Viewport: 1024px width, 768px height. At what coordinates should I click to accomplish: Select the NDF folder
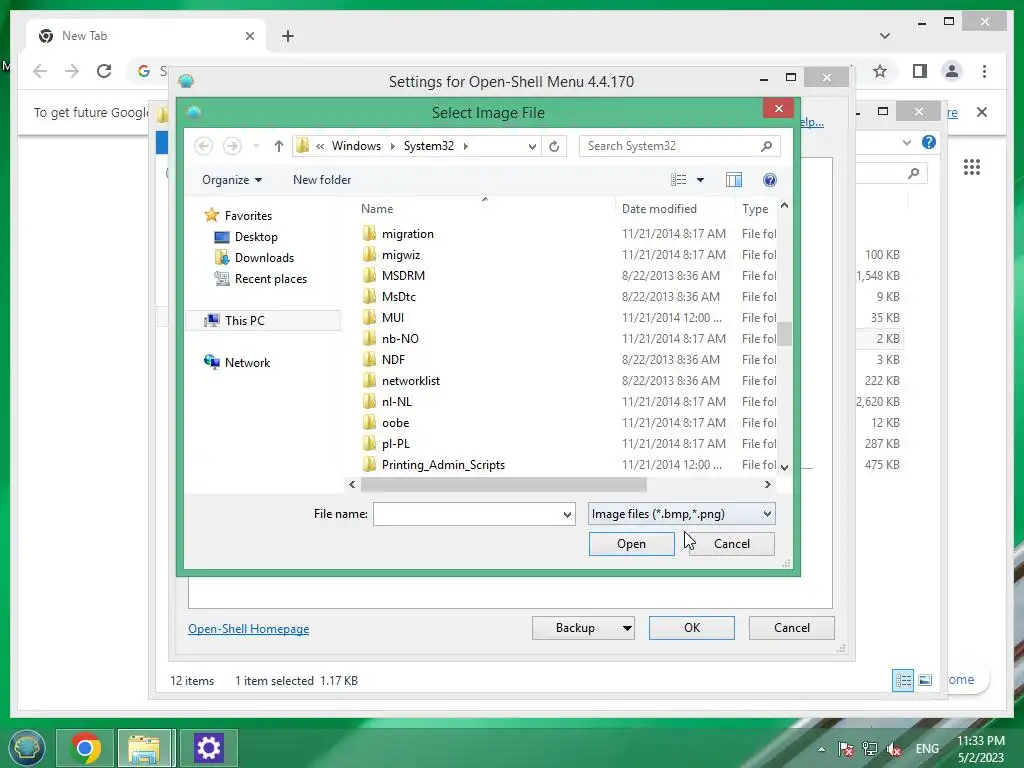[x=393, y=360]
